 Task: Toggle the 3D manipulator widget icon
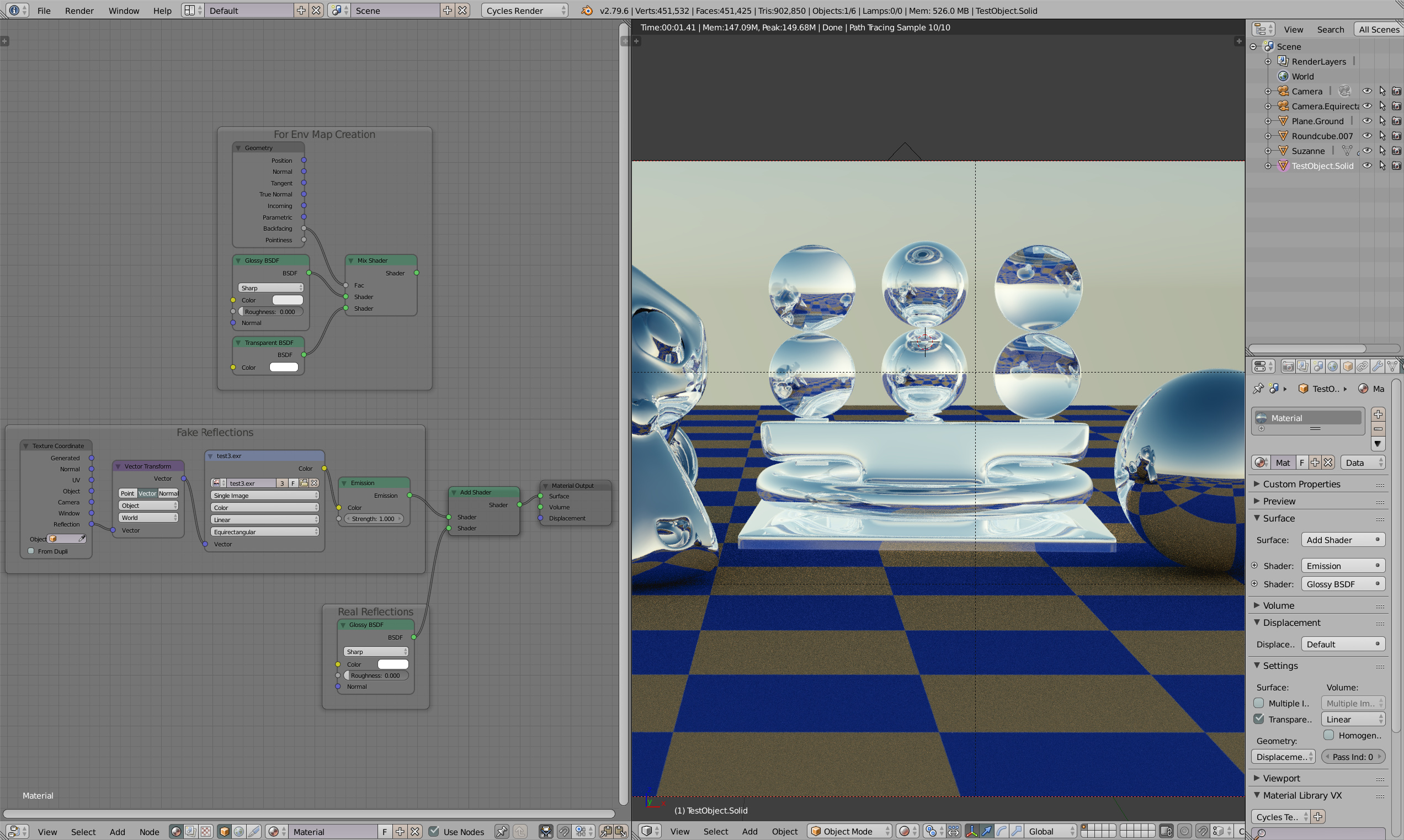click(x=971, y=831)
